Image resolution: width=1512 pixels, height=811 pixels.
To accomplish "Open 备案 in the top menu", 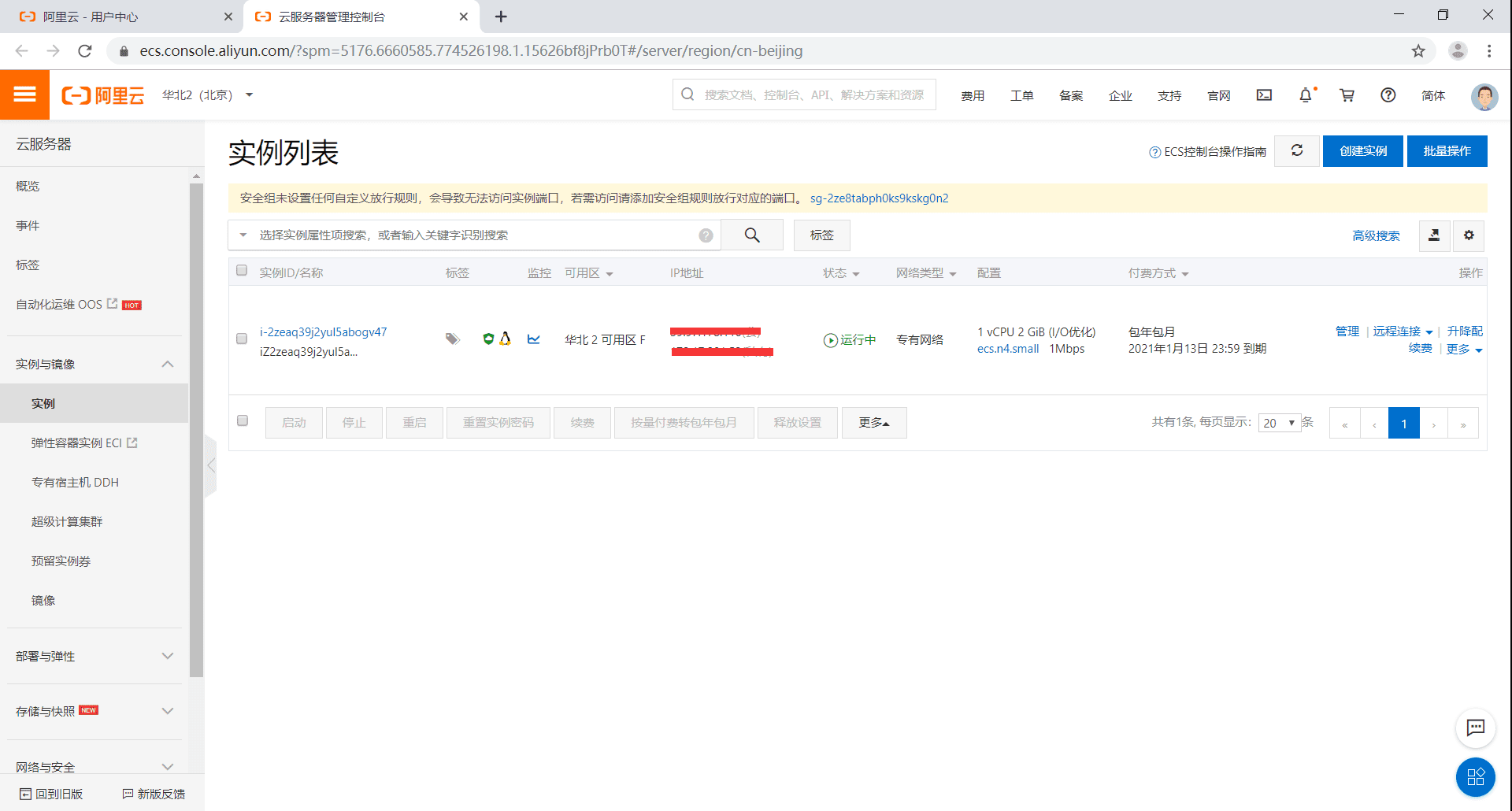I will click(1071, 95).
